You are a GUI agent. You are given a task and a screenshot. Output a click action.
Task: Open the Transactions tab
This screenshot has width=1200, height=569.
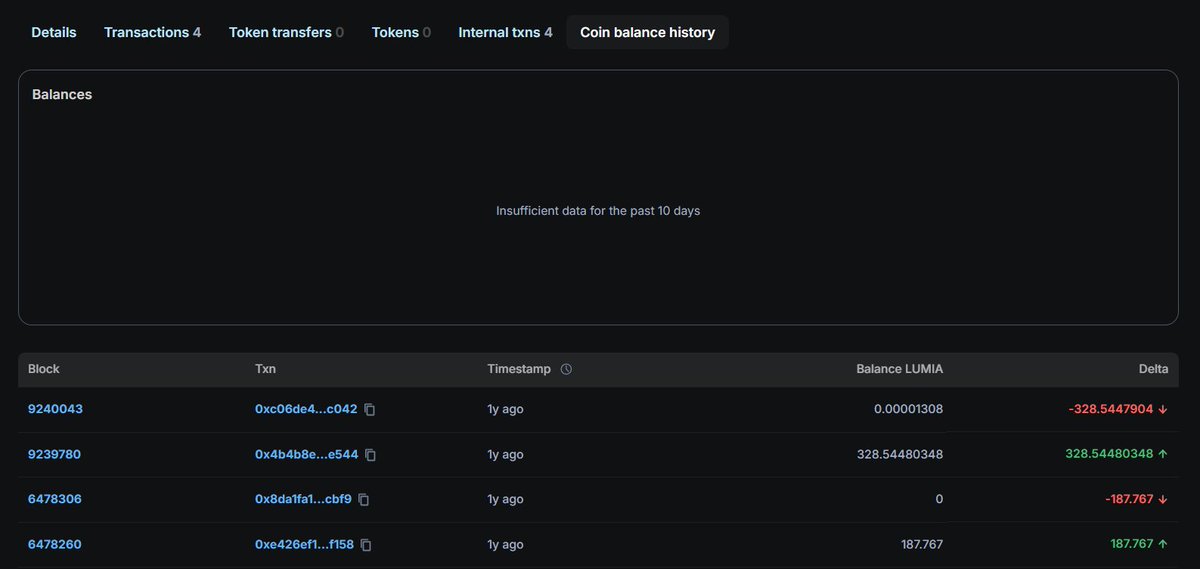pyautogui.click(x=152, y=32)
